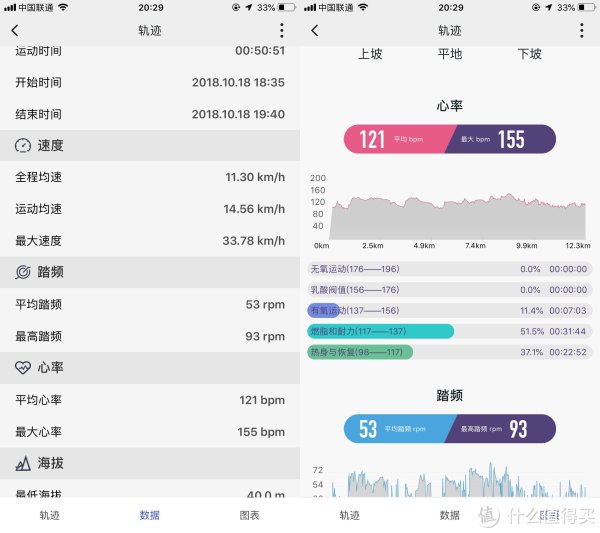Image resolution: width=600 pixels, height=533 pixels.
Task: Tap the location arrow on the right status bar
Action: click(x=549, y=7)
